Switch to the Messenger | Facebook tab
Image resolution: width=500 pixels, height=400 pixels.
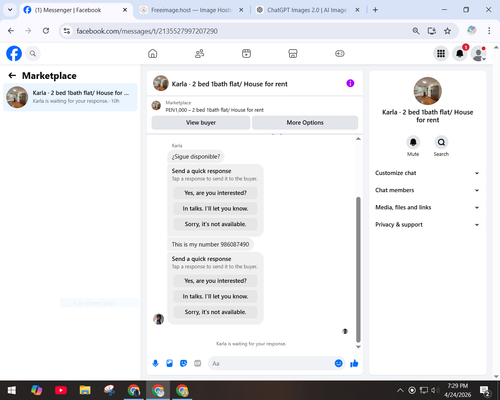click(x=76, y=10)
